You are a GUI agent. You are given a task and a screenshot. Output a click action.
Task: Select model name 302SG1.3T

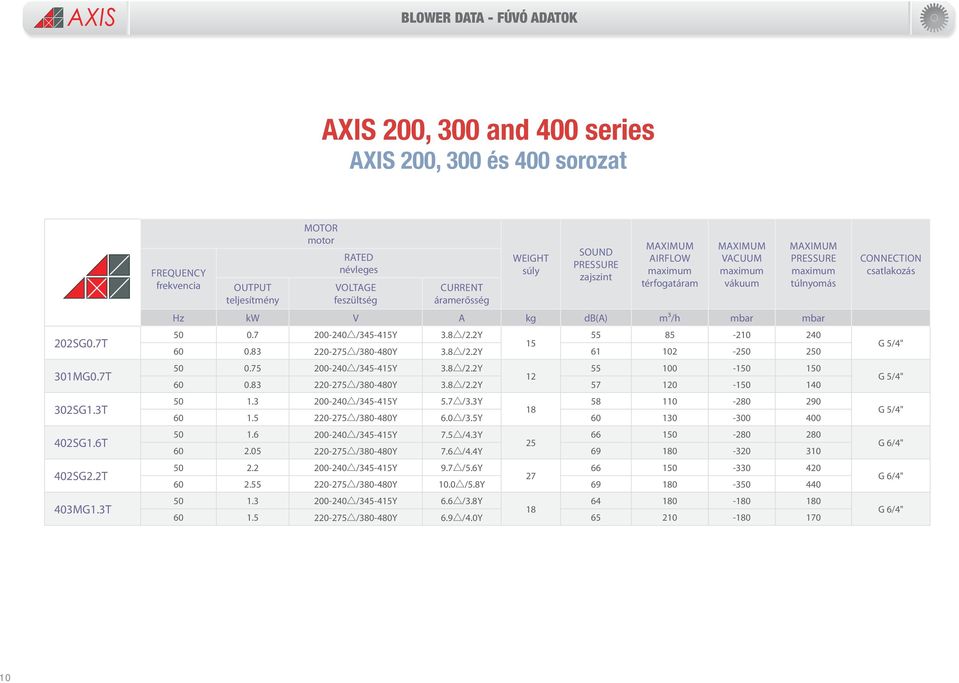81,410
